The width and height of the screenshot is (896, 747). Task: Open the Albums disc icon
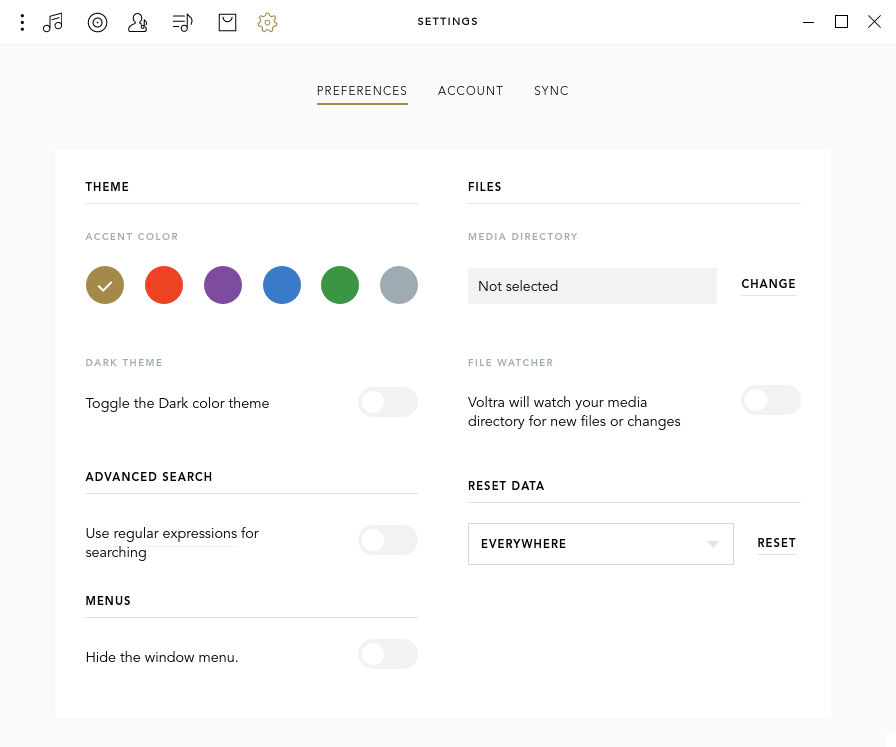(x=97, y=22)
